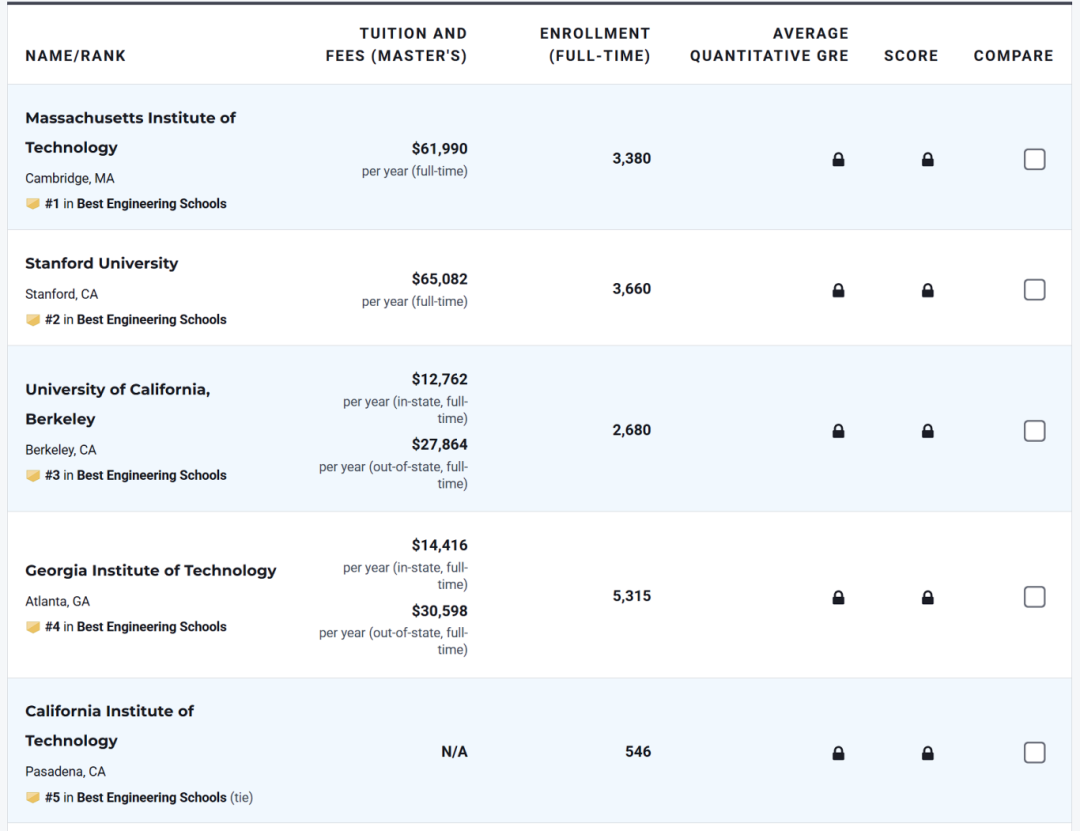Click the ENROLLMENT (FULL-TIME) column header
Viewport: 1080px width, 831px height.
coord(595,45)
